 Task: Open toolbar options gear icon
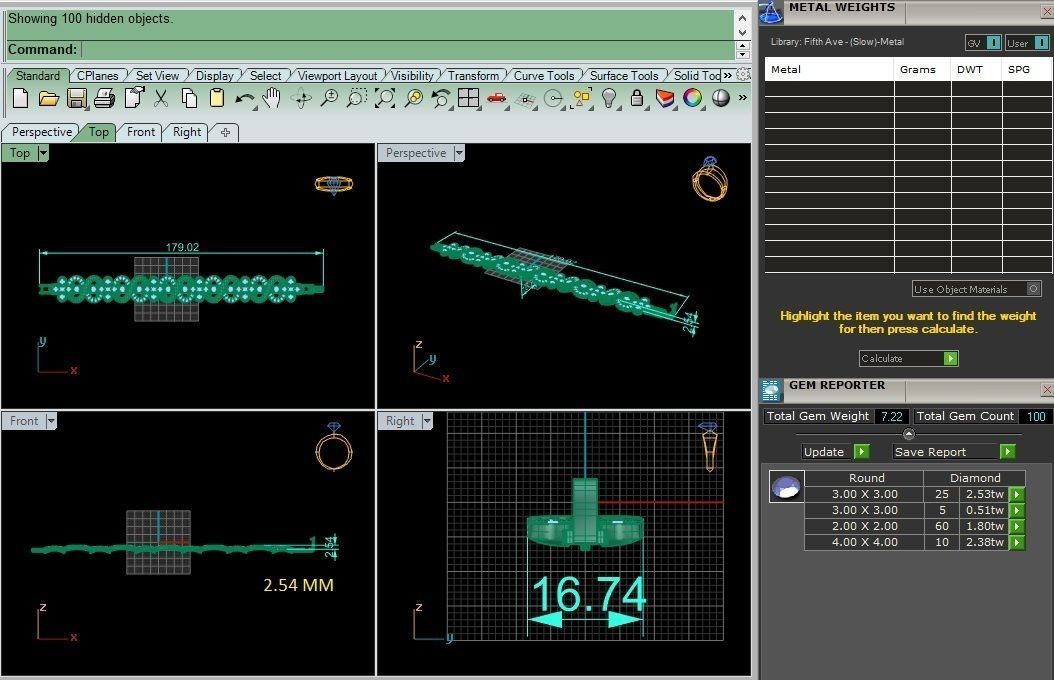(x=743, y=75)
